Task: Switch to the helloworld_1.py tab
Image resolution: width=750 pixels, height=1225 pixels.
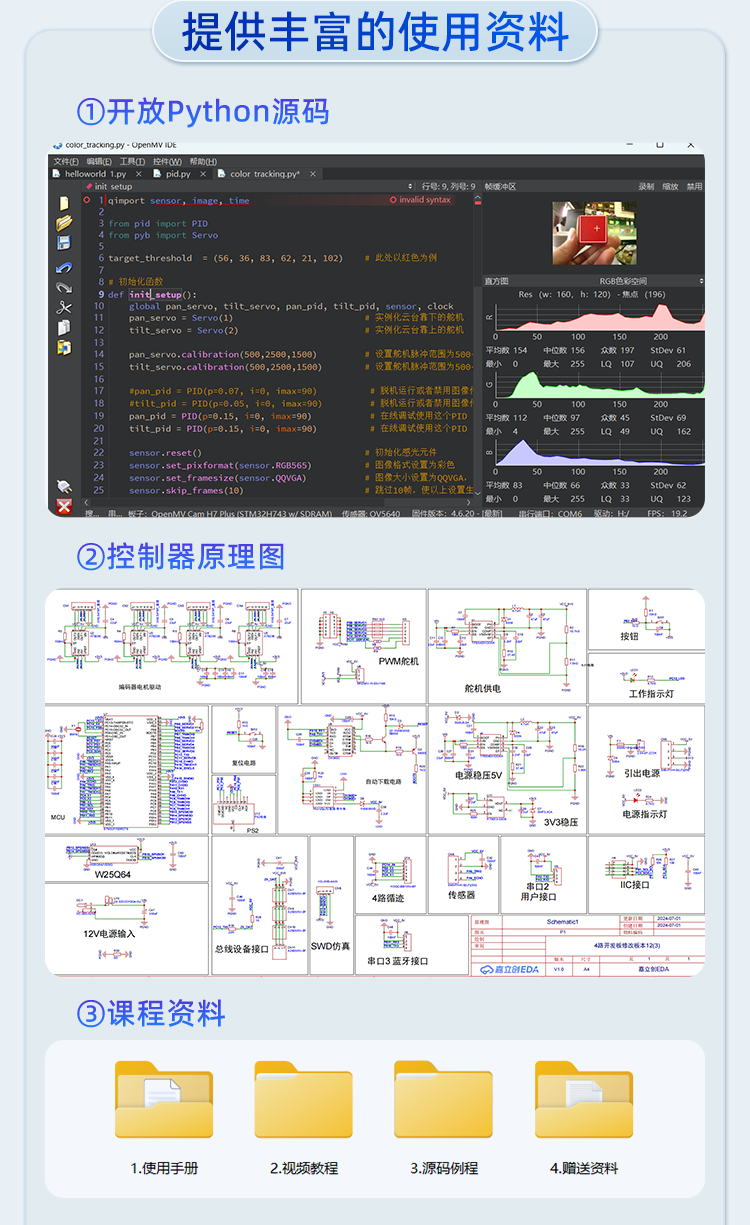Action: point(95,174)
